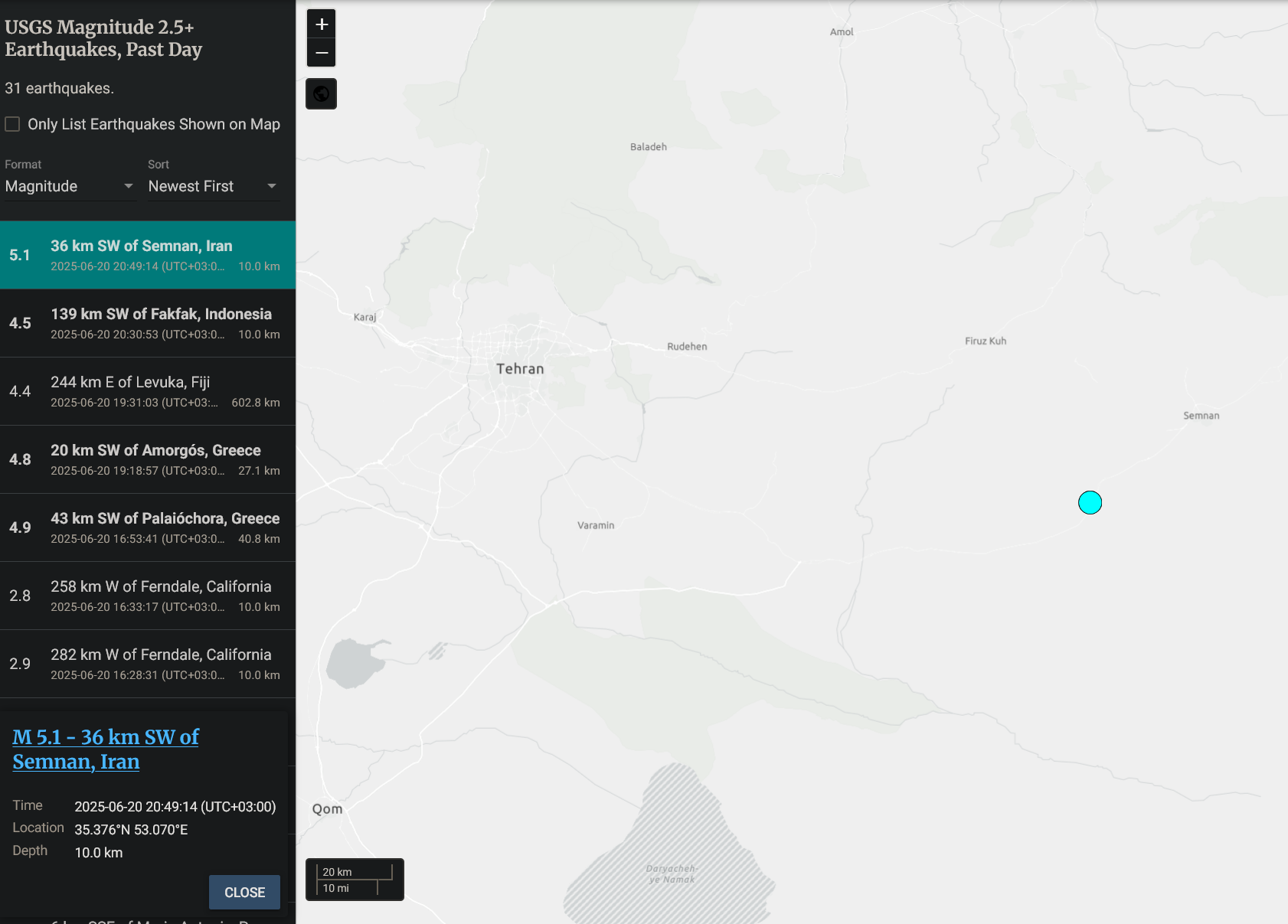Select 20 km SW of Amorgós, Greece entry
The width and height of the screenshot is (1288, 924).
pyautogui.click(x=148, y=459)
